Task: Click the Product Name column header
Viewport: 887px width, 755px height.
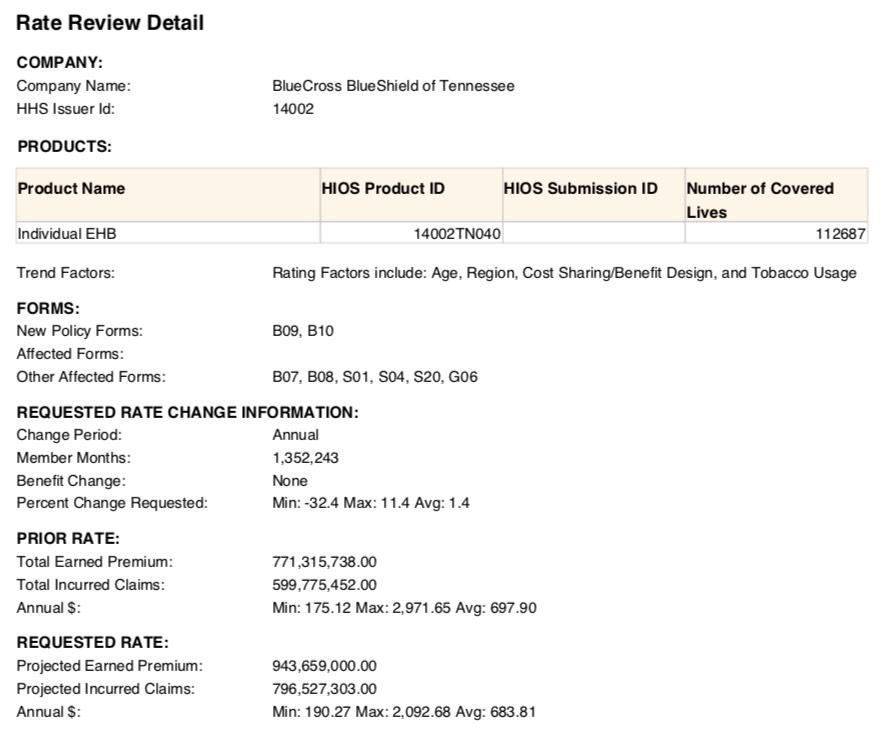Action: (x=71, y=189)
